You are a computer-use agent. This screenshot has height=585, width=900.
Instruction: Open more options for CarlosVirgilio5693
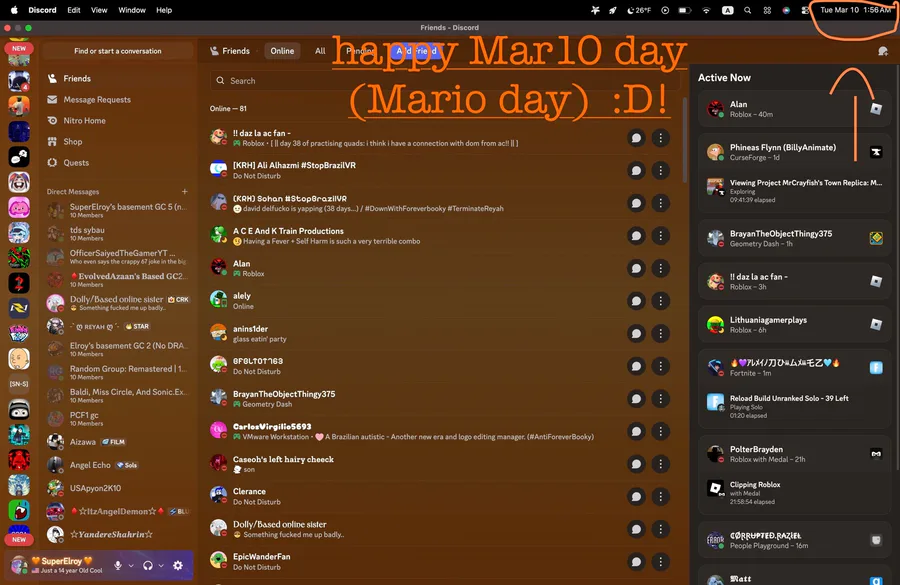point(661,431)
